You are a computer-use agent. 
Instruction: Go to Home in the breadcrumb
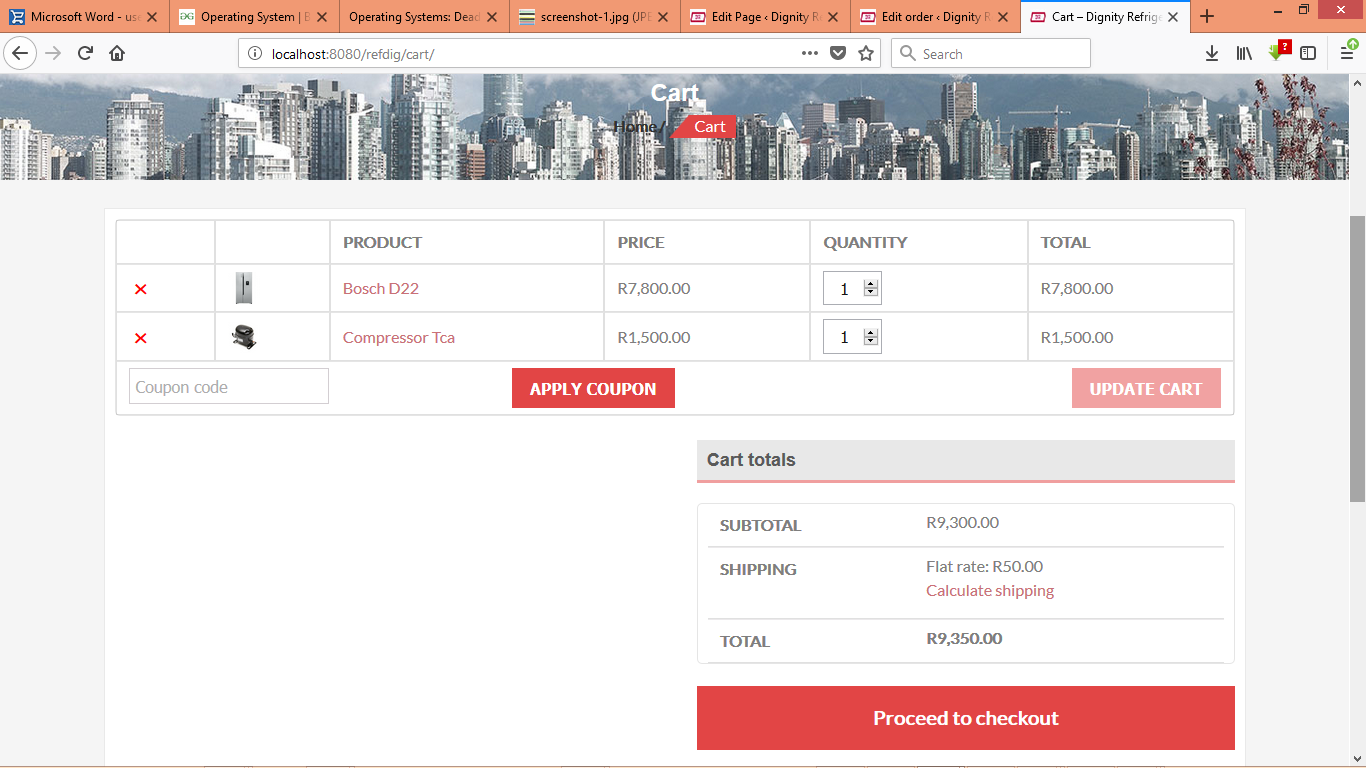click(635, 127)
